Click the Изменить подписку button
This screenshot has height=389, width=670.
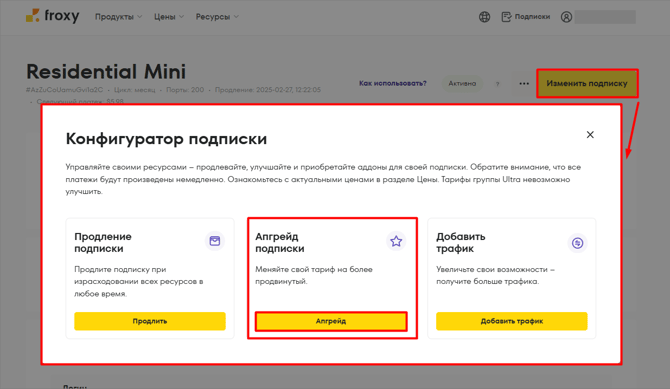pyautogui.click(x=587, y=83)
